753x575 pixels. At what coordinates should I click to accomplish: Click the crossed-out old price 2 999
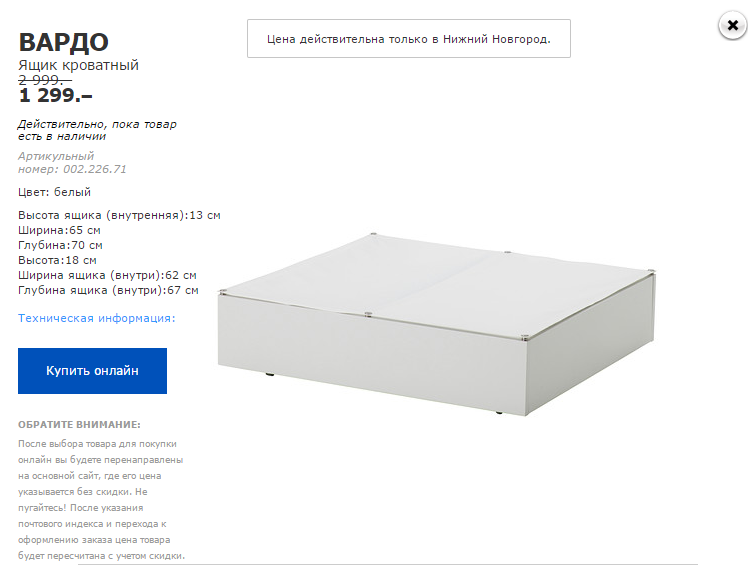(44, 80)
